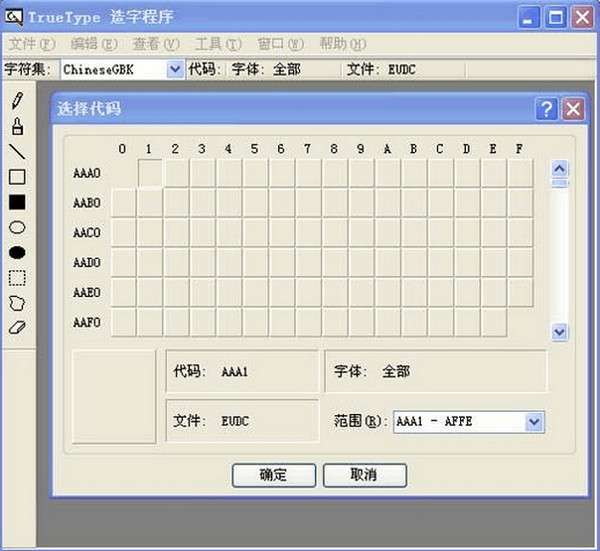Select code cell AAA1 in the grid
600x551 pixels.
pos(150,173)
